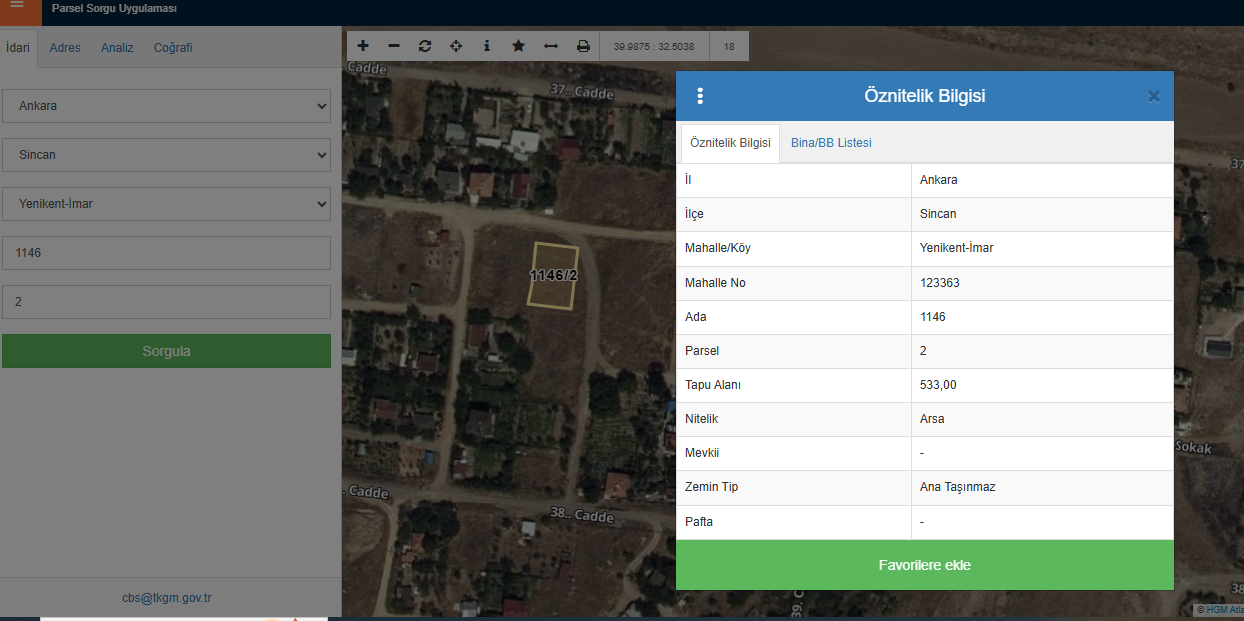Open favorites with the star icon
This screenshot has height=621, width=1244.
(518, 46)
